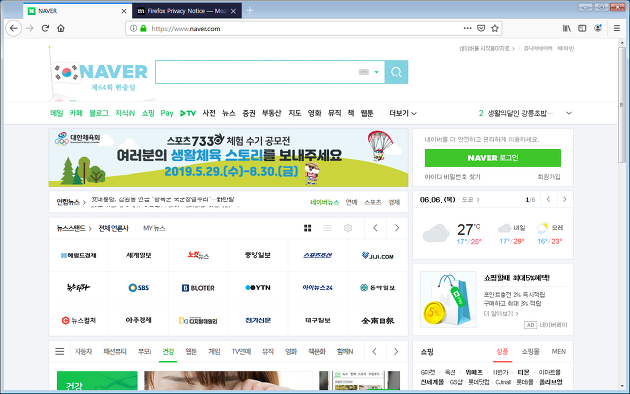
Task: Open the Naver TV link
Action: 188,113
